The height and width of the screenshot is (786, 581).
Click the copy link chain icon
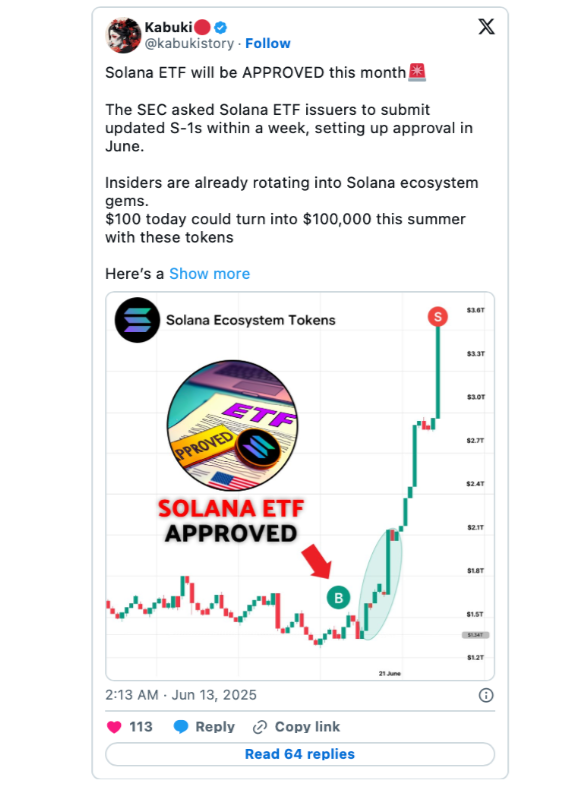pyautogui.click(x=260, y=727)
